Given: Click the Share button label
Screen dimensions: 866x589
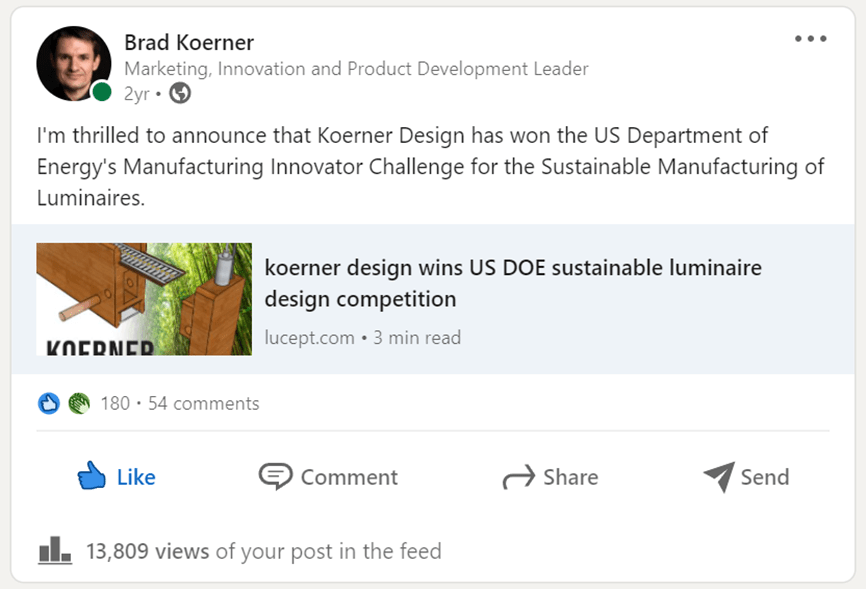Looking at the screenshot, I should 570,477.
